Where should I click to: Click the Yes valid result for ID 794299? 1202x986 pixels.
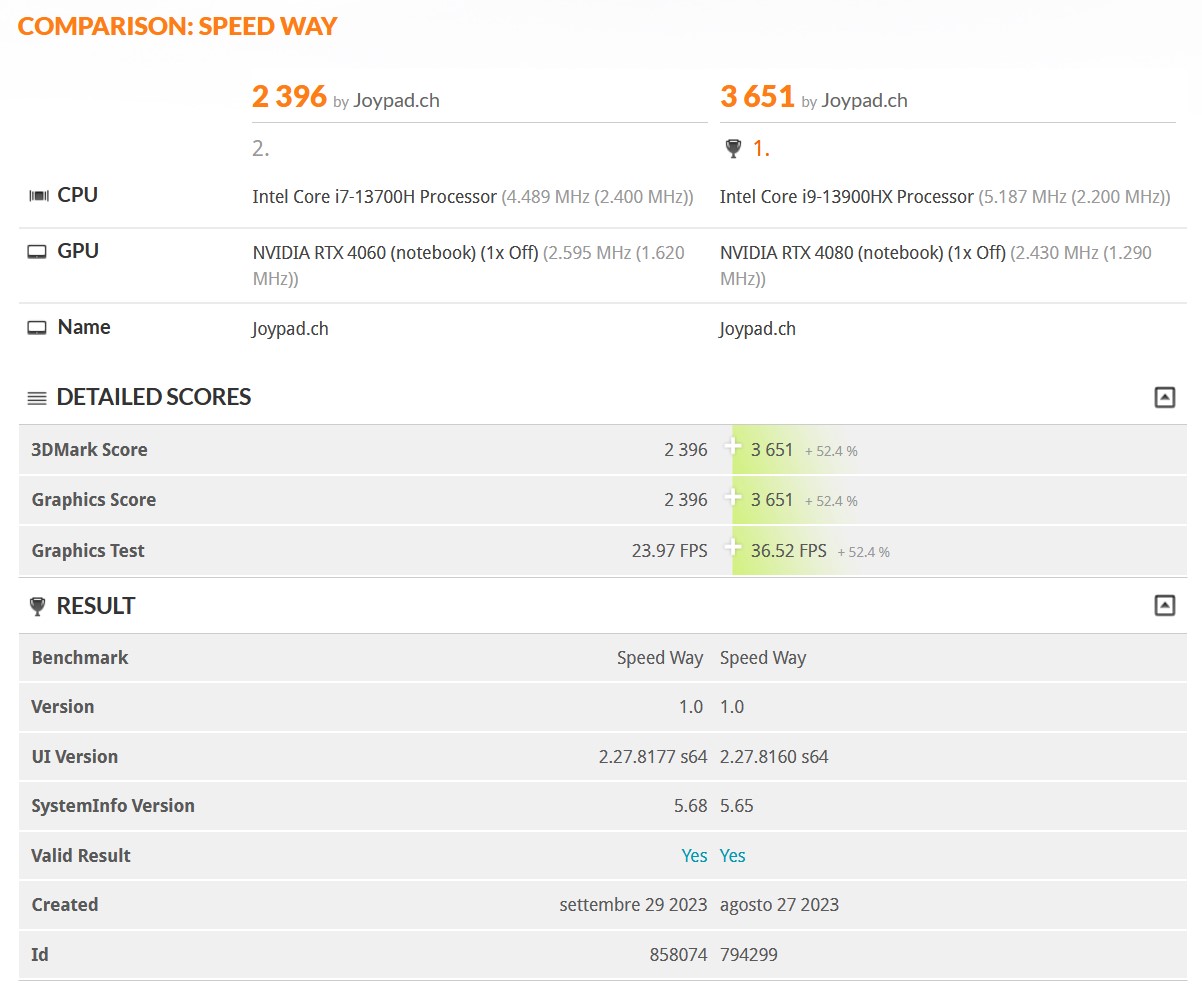tap(733, 856)
